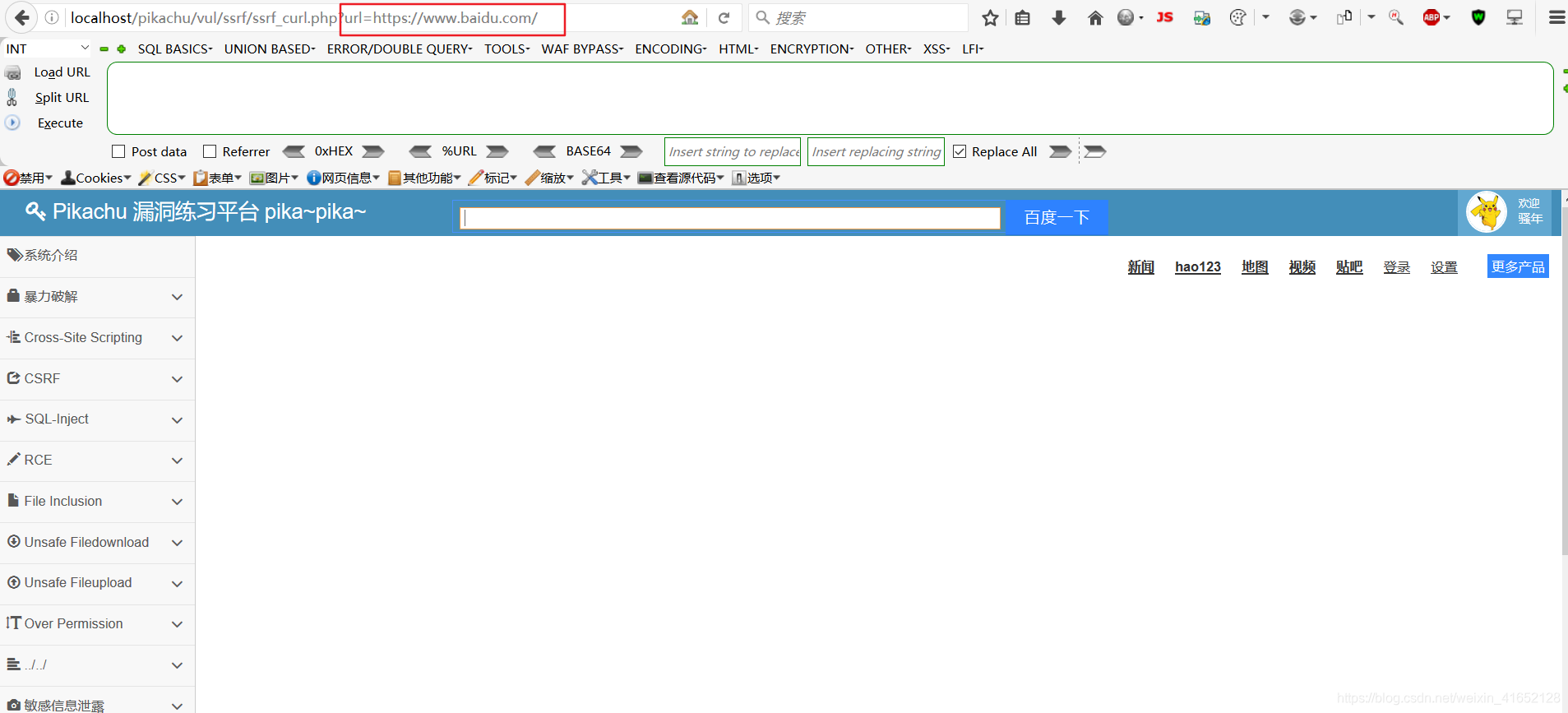Open the 地图 link
Viewport: 1568px width, 713px height.
coord(1255,266)
